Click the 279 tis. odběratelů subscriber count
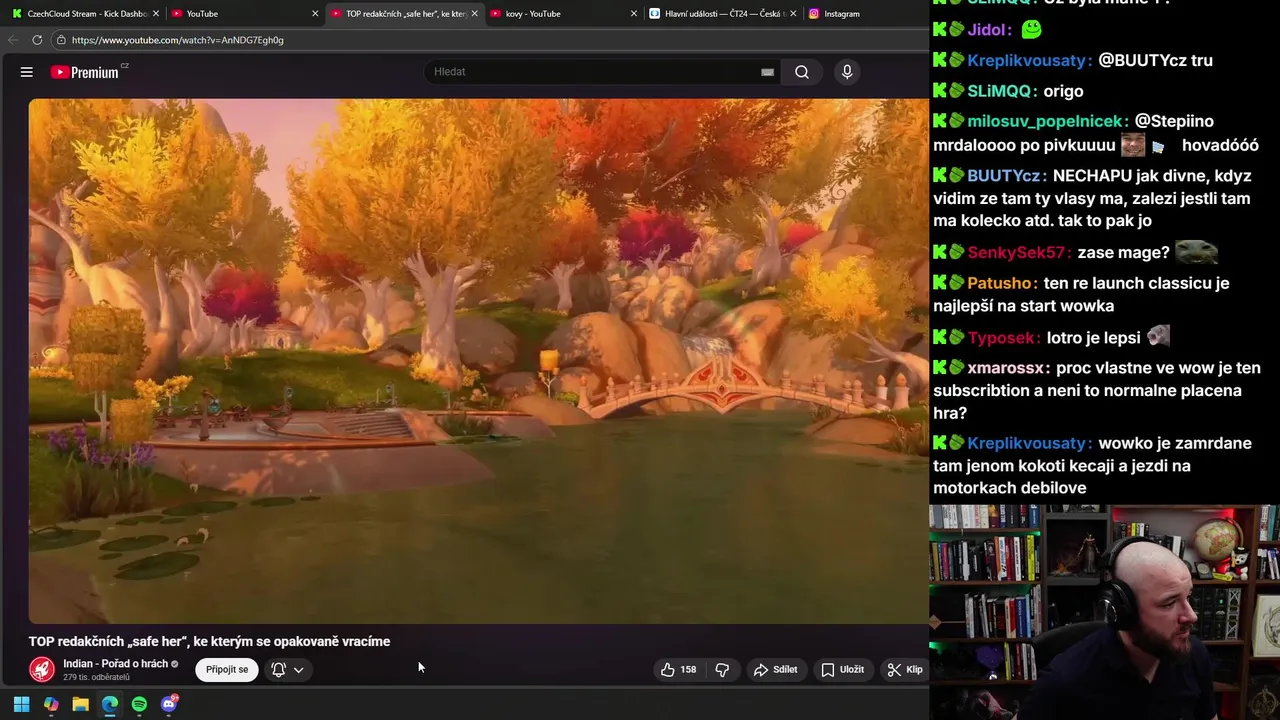Viewport: 1280px width, 720px height. coord(96,678)
